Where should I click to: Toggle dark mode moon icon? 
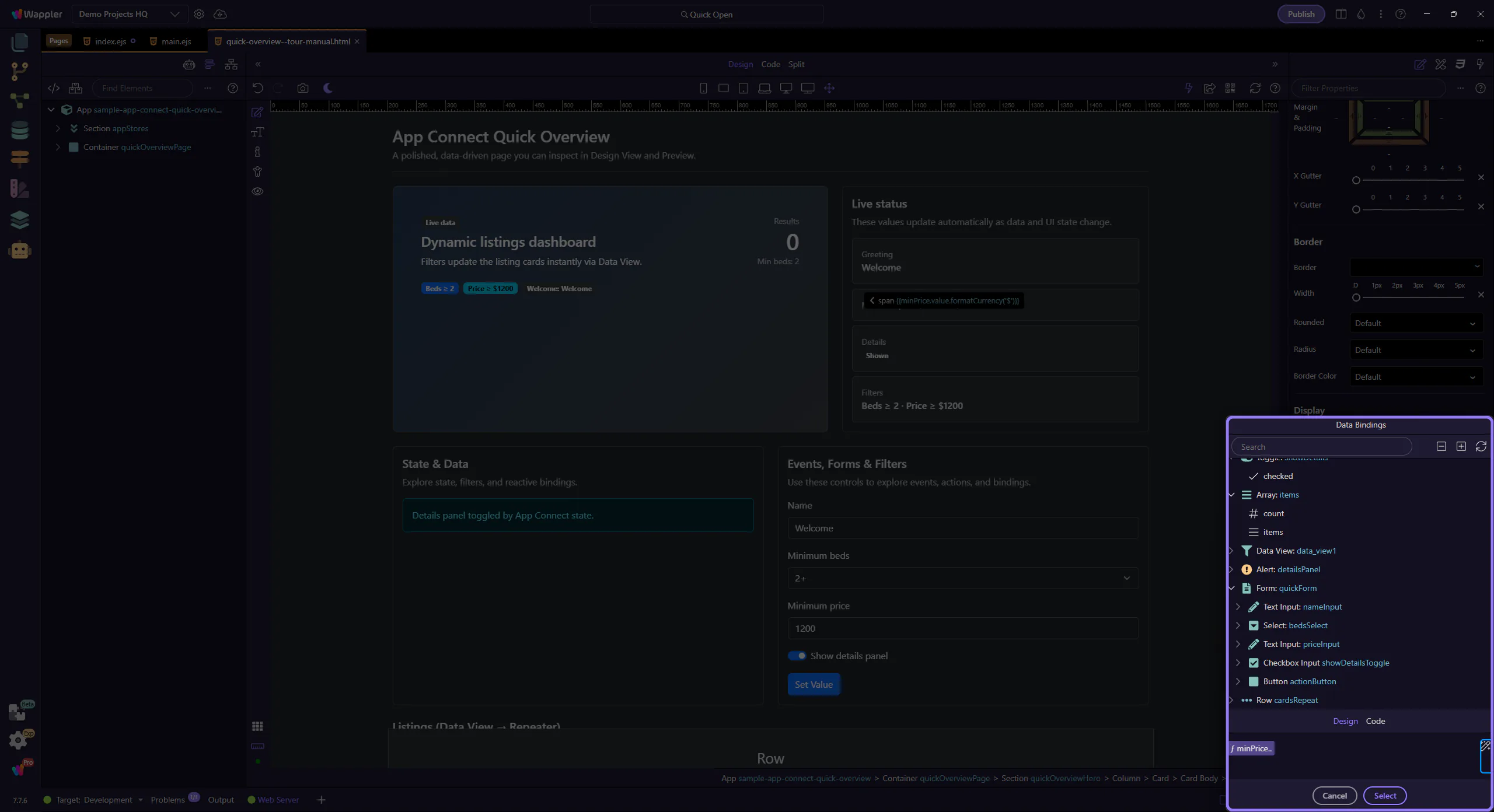point(328,88)
